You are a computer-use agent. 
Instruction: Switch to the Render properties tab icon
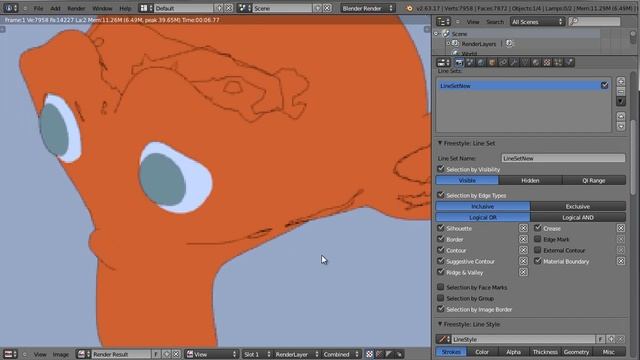pos(459,62)
